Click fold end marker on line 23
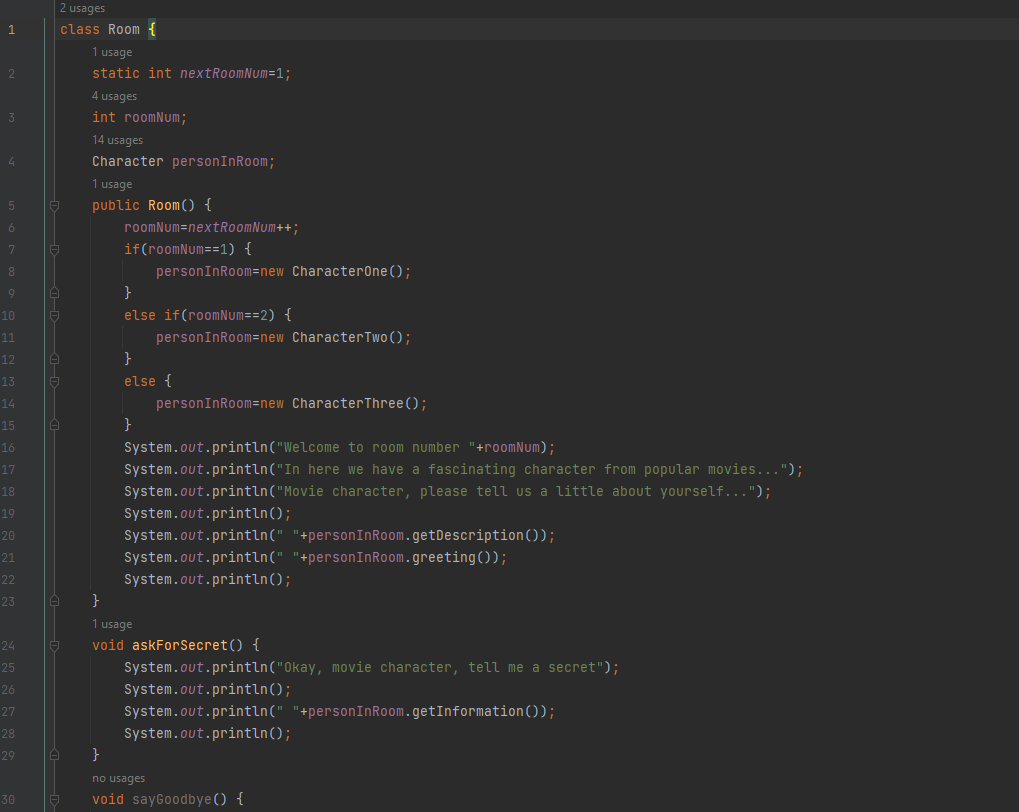 click(55, 602)
